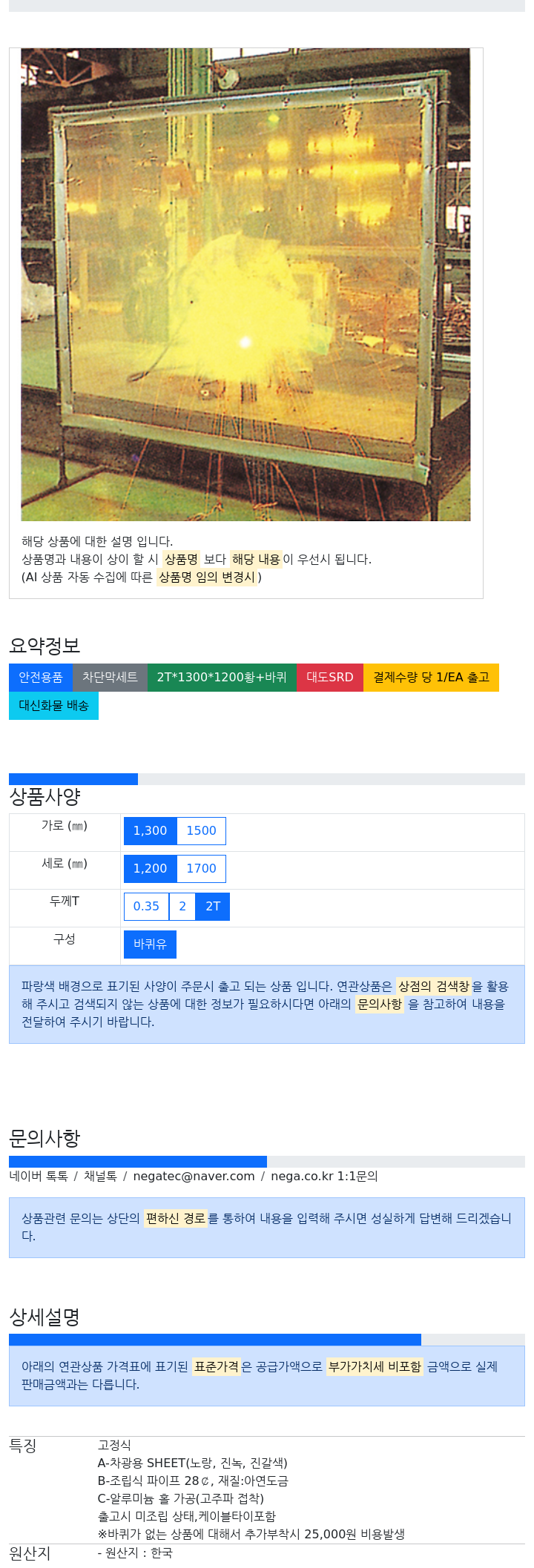Select the 바퀴유 composition option
Screen dimensions: 534x1568
(150, 945)
